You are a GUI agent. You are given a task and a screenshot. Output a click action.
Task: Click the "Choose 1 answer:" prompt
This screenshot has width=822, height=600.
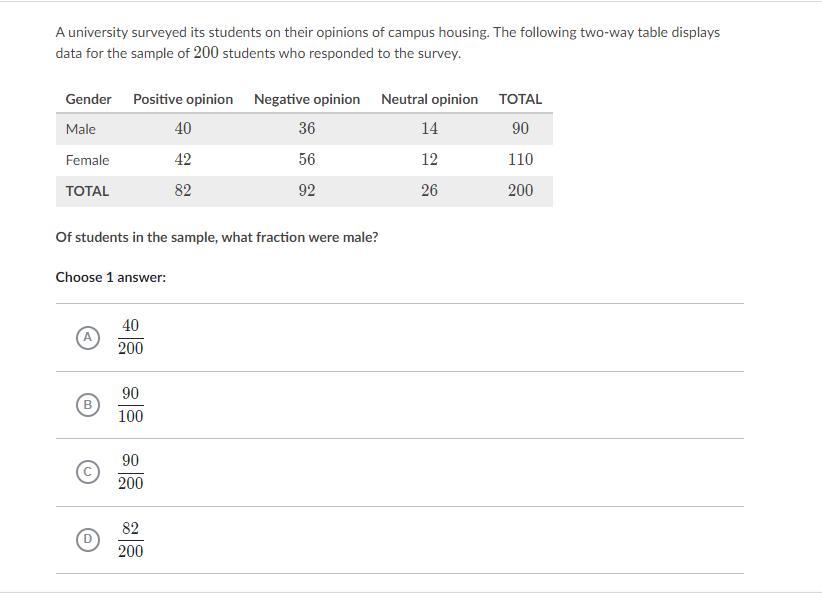tap(111, 277)
